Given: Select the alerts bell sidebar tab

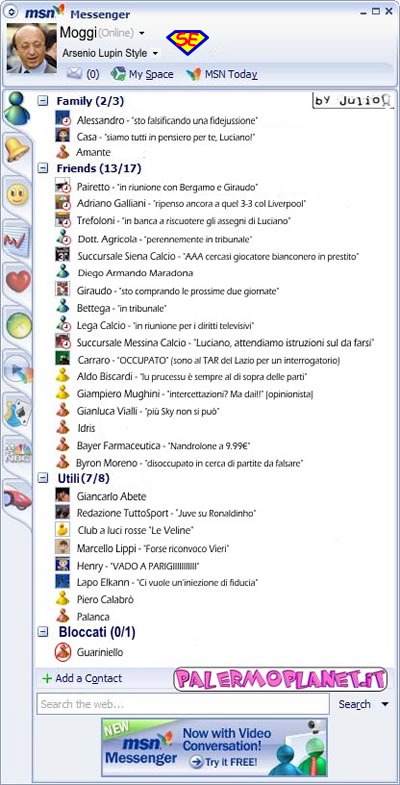Looking at the screenshot, I should tap(18, 149).
